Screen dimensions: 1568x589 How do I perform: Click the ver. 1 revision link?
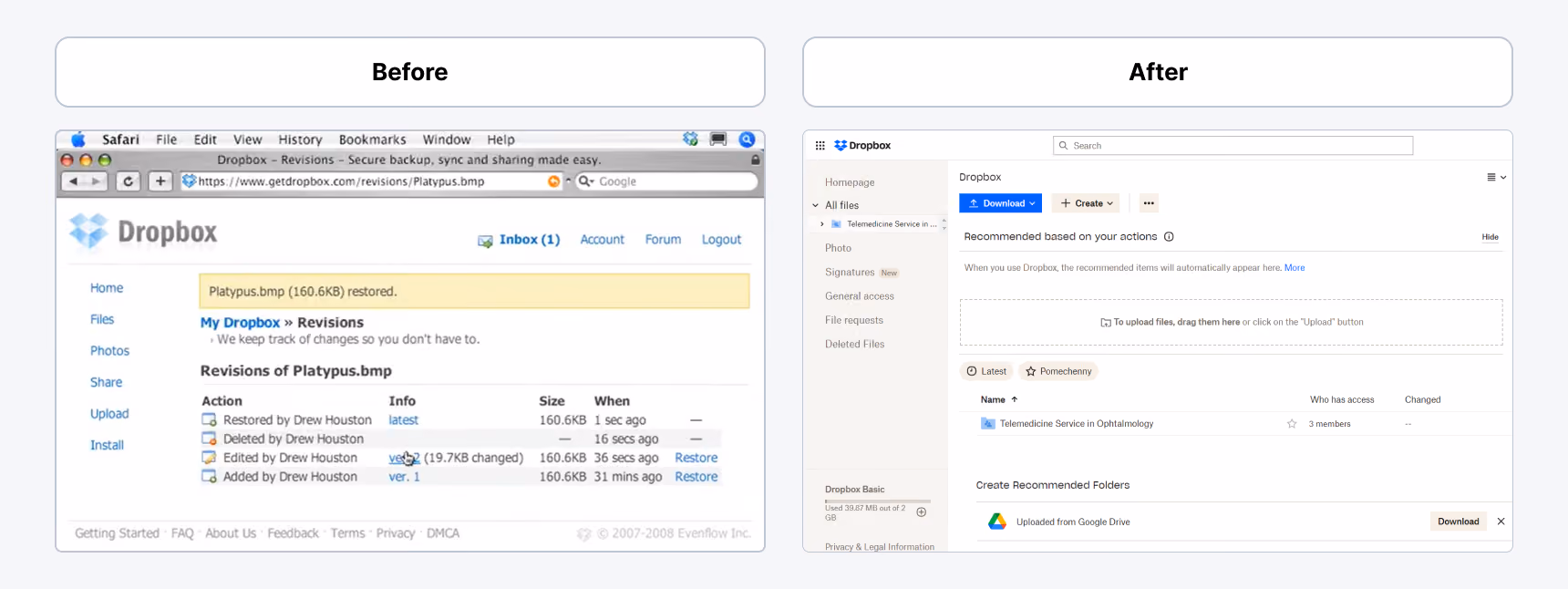[404, 477]
